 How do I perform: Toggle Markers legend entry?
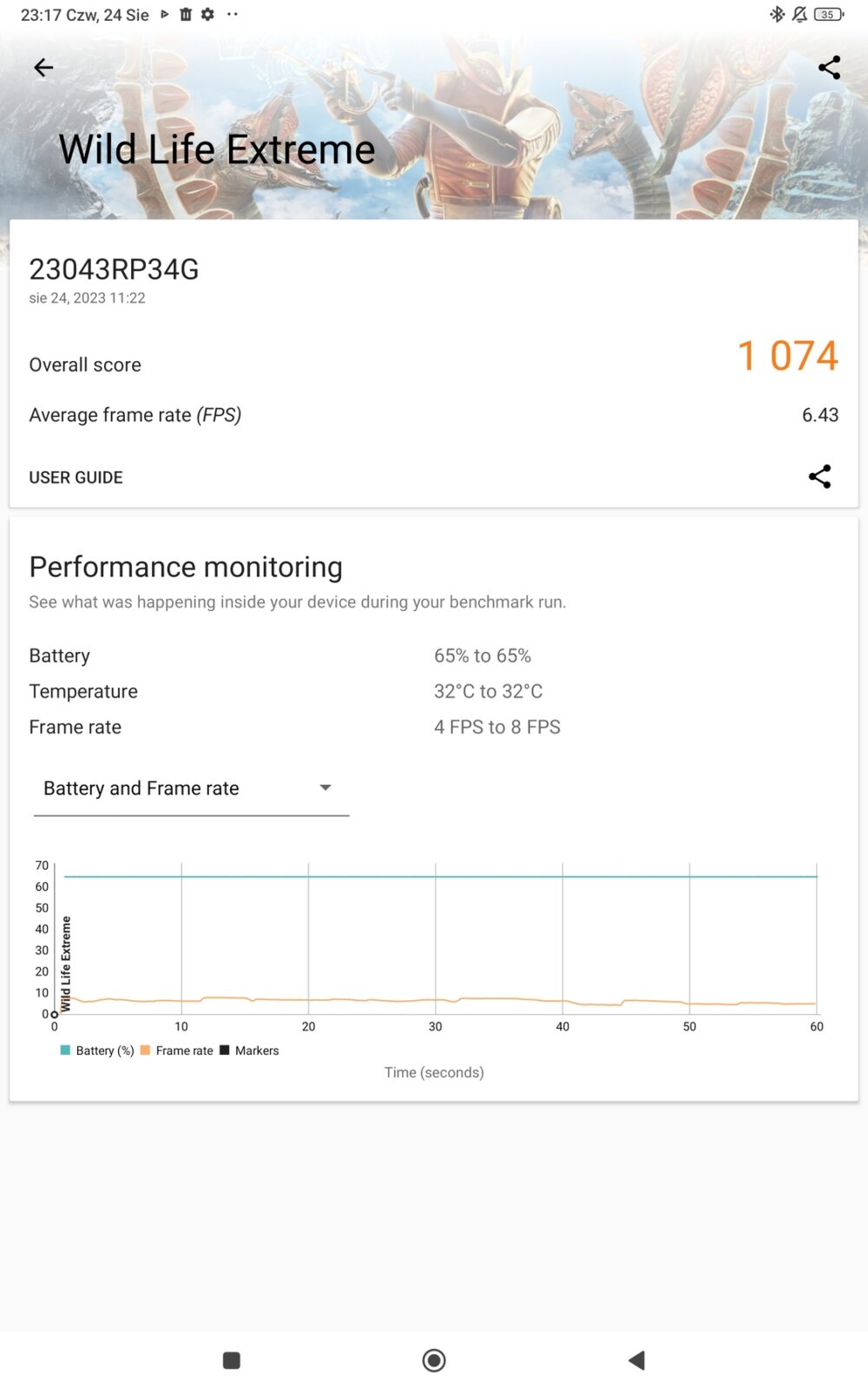pyautogui.click(x=250, y=1050)
